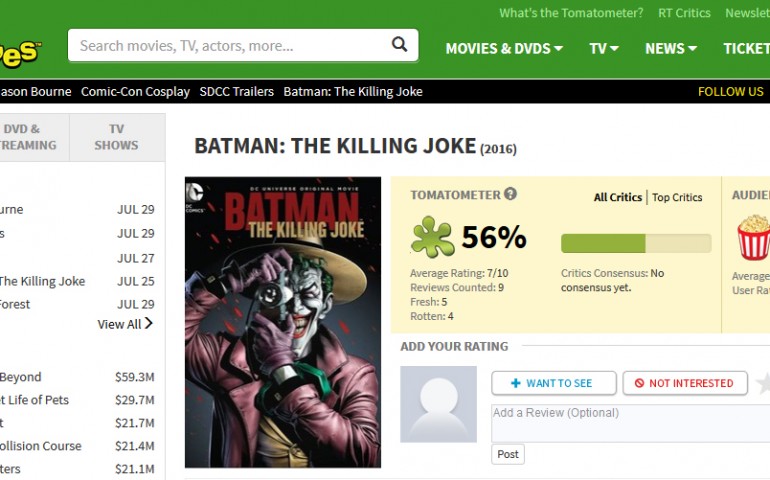
Task: Click the Add a Review text box
Action: coord(631,423)
